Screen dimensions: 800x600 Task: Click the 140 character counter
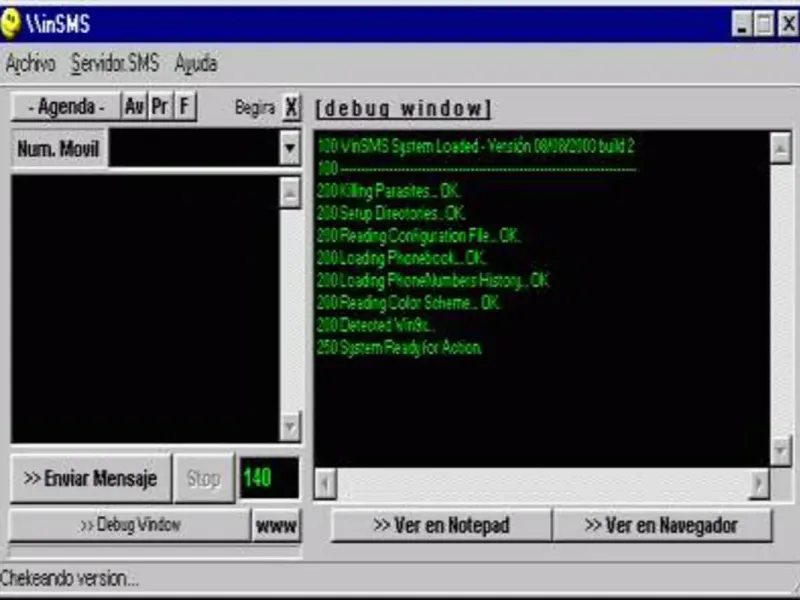point(269,478)
